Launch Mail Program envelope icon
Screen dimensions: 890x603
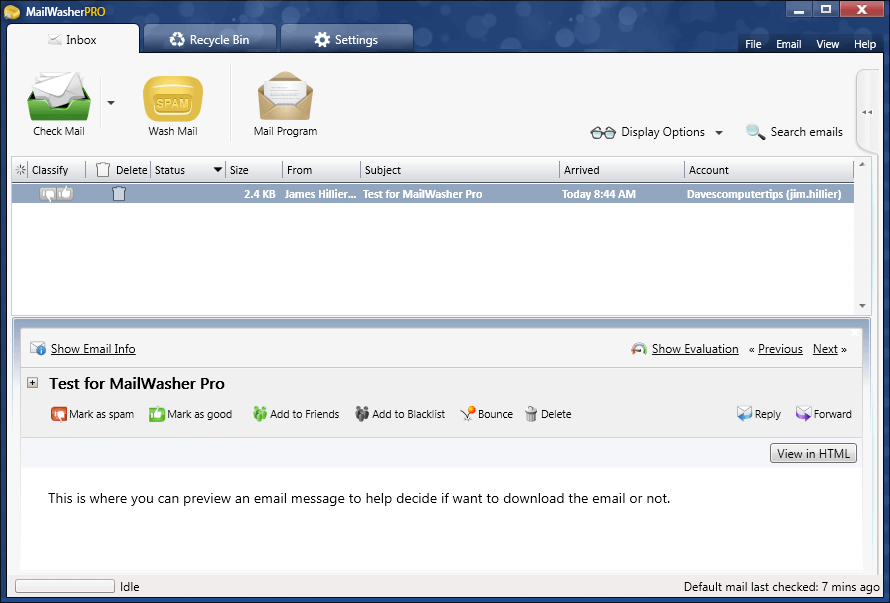tap(285, 96)
